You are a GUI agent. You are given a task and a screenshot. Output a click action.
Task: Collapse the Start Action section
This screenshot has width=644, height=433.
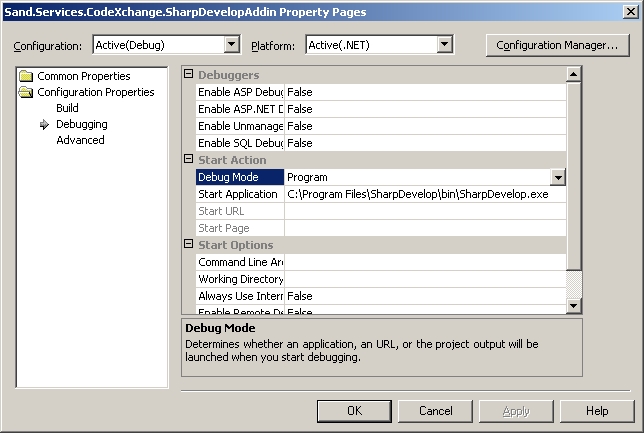tap(189, 159)
